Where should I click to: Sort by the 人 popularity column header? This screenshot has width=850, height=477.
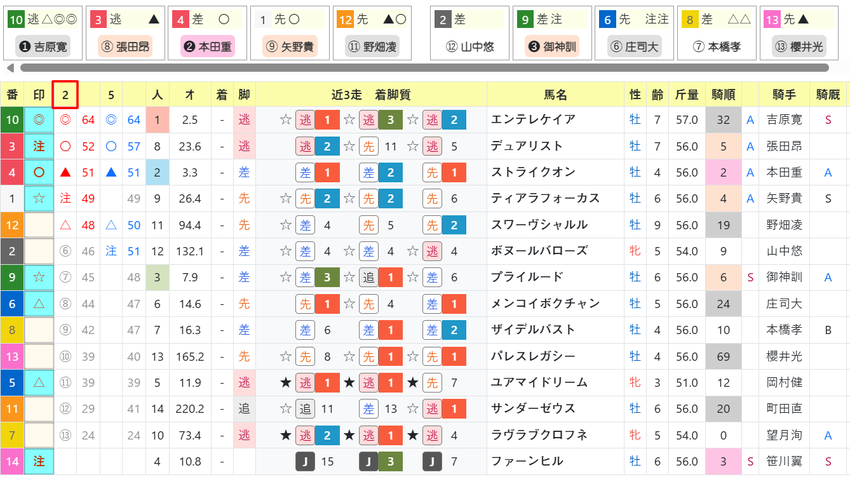(157, 95)
